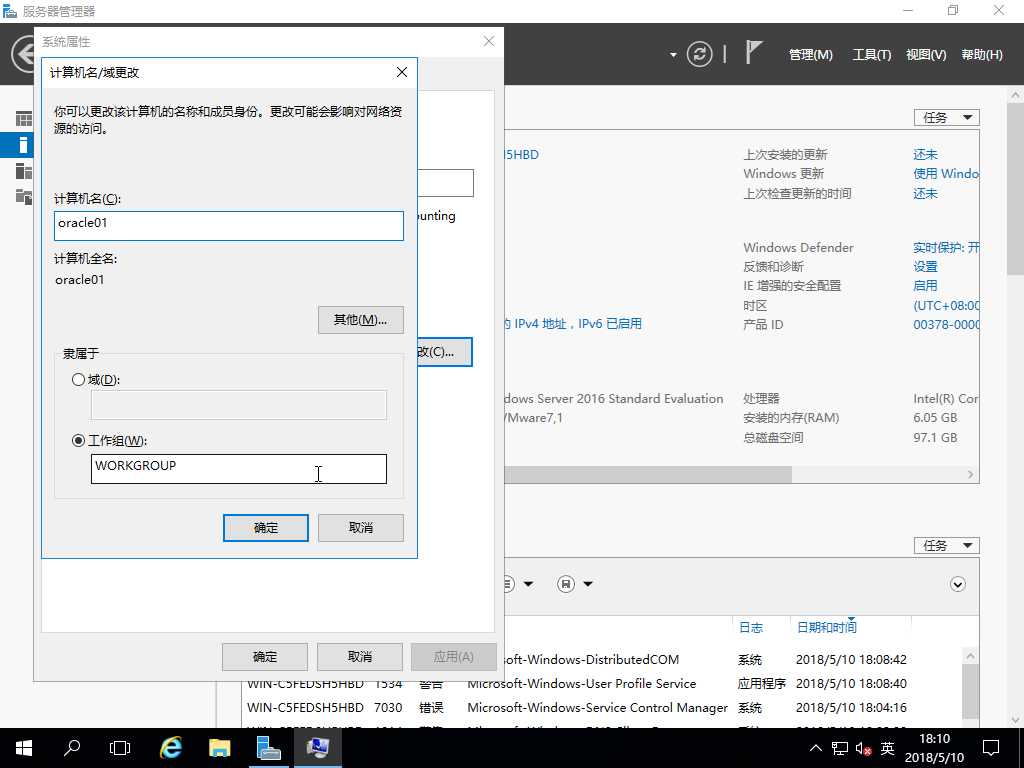Image resolution: width=1024 pixels, height=768 pixels.
Task: Select the 域(D) domain radio button
Action: point(78,379)
